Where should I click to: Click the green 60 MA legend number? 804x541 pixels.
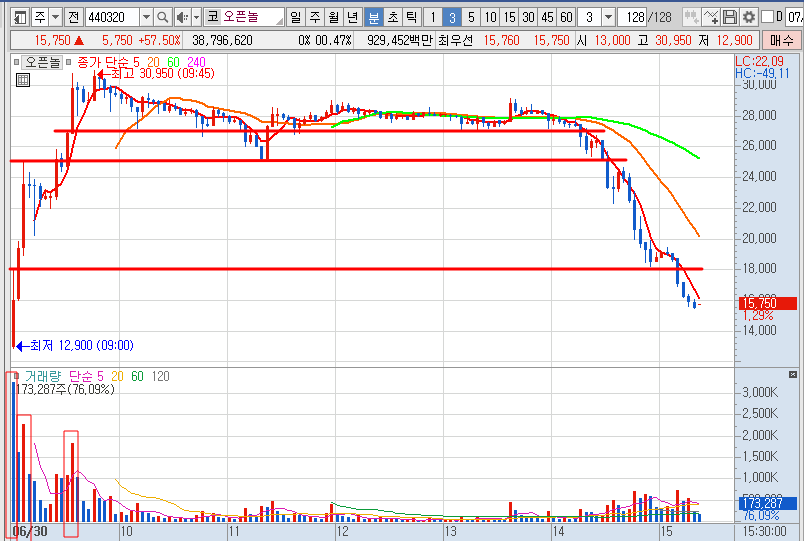click(x=173, y=62)
